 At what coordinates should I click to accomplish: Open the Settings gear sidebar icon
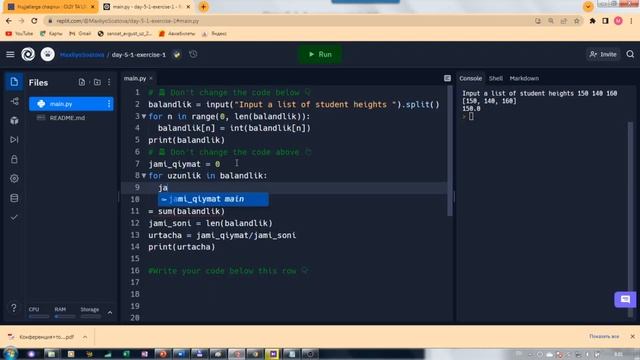pyautogui.click(x=14, y=178)
